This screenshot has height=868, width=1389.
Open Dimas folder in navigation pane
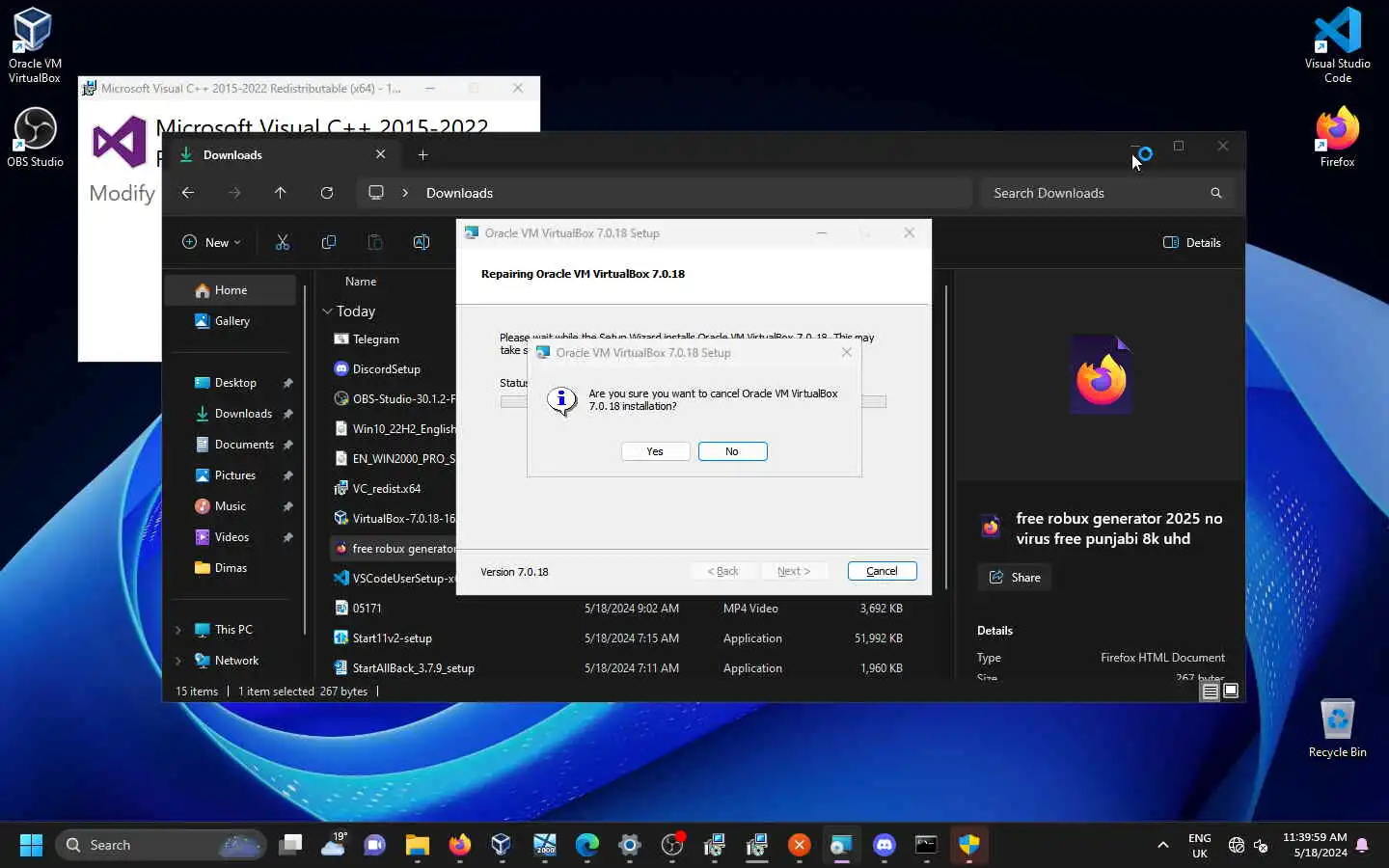[x=231, y=568]
